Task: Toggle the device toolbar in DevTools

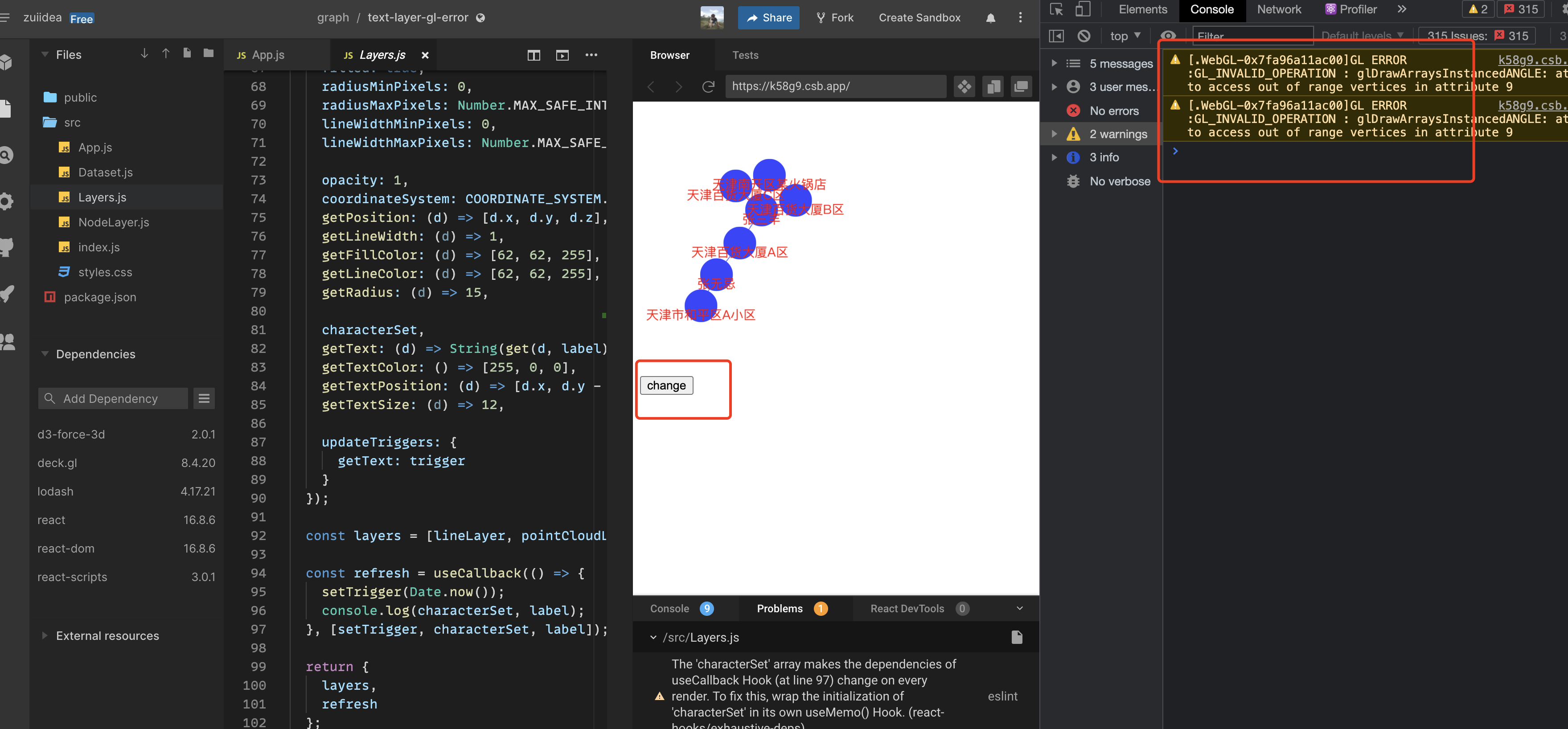Action: [1082, 9]
